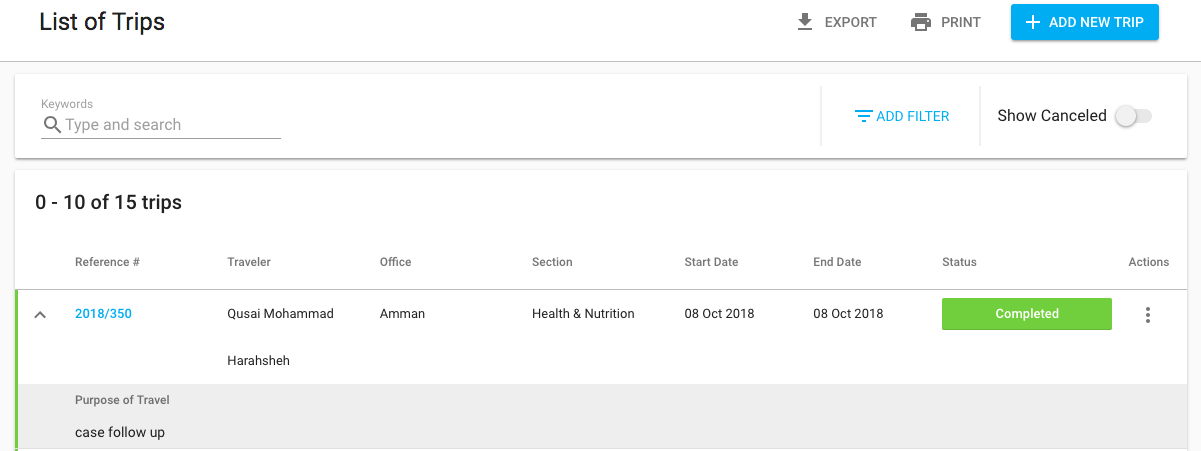Click the List of Trips heading
The width and height of the screenshot is (1201, 451).
point(102,21)
